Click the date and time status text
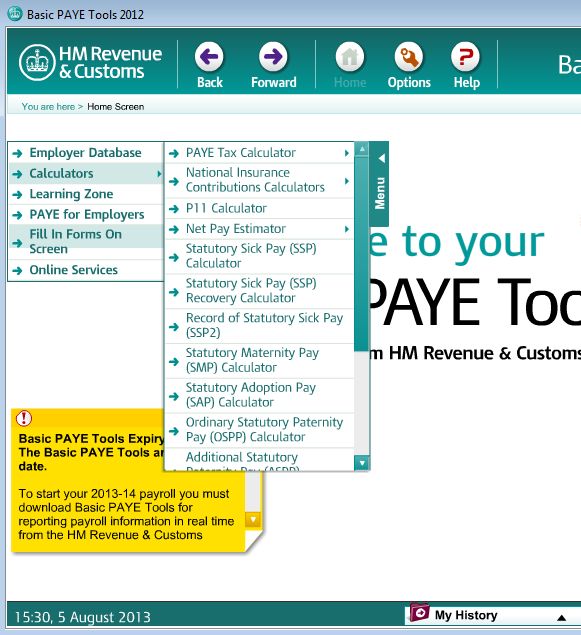This screenshot has height=635, width=581. pyautogui.click(x=83, y=617)
